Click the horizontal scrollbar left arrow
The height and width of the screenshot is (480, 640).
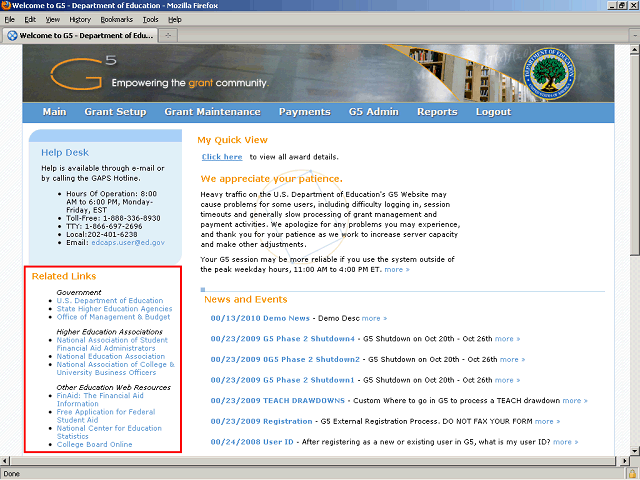(4, 461)
